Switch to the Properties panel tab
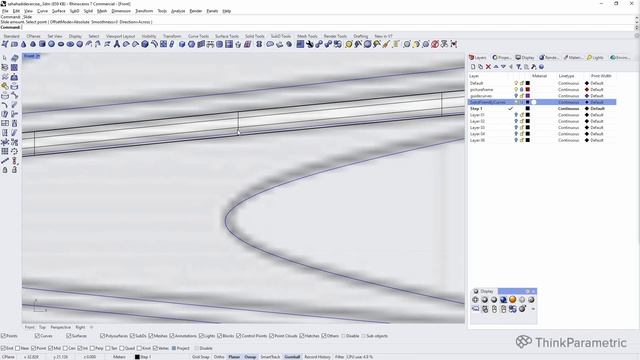 tap(502, 58)
